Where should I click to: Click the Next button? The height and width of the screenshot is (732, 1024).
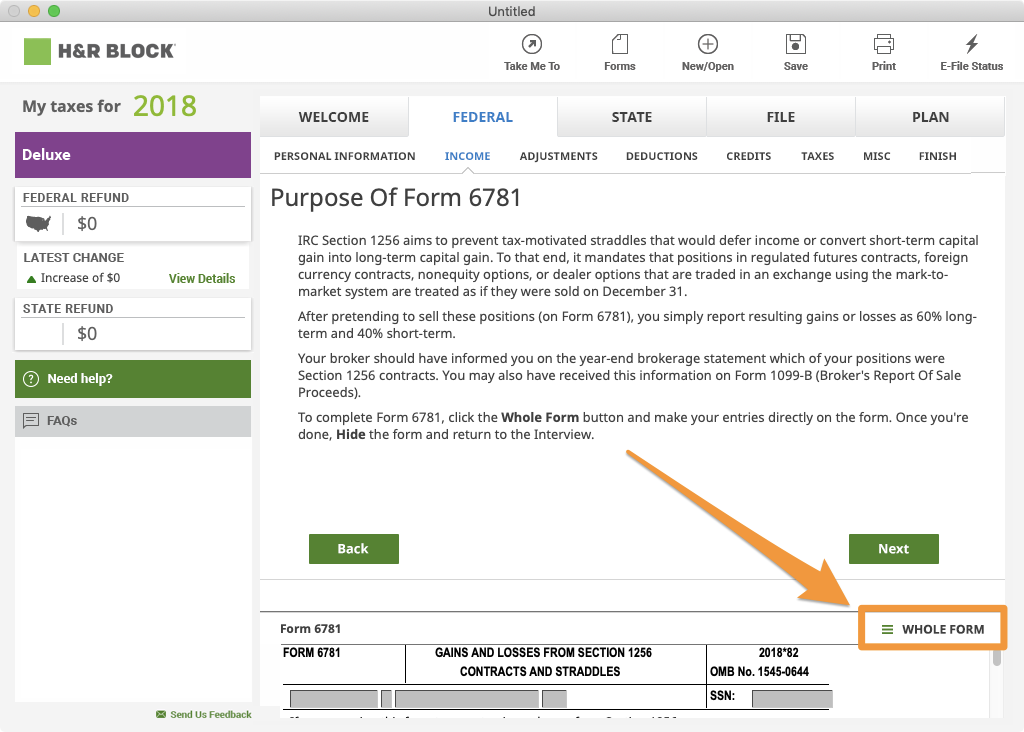[893, 548]
